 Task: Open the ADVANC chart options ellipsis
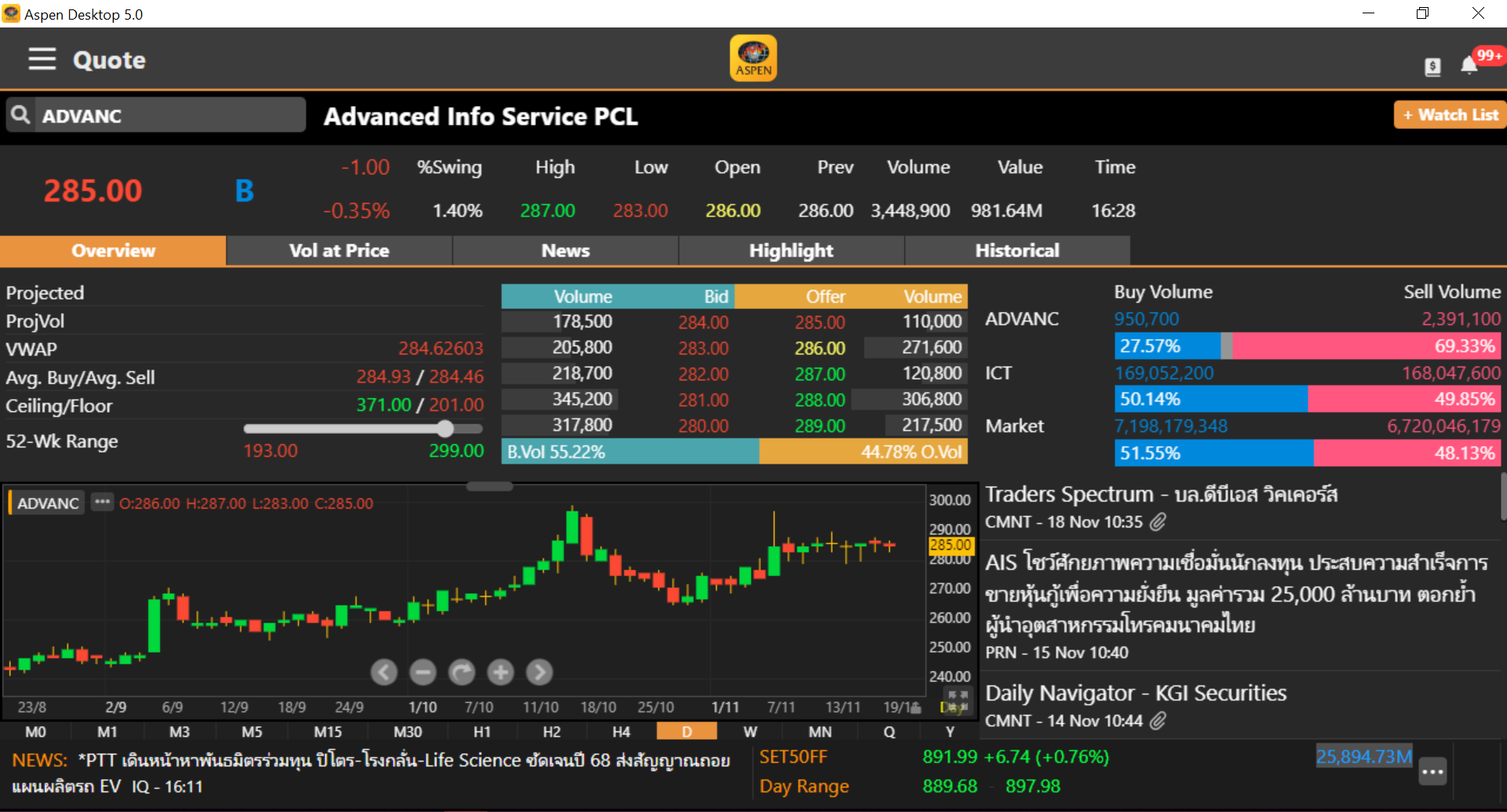[x=102, y=502]
